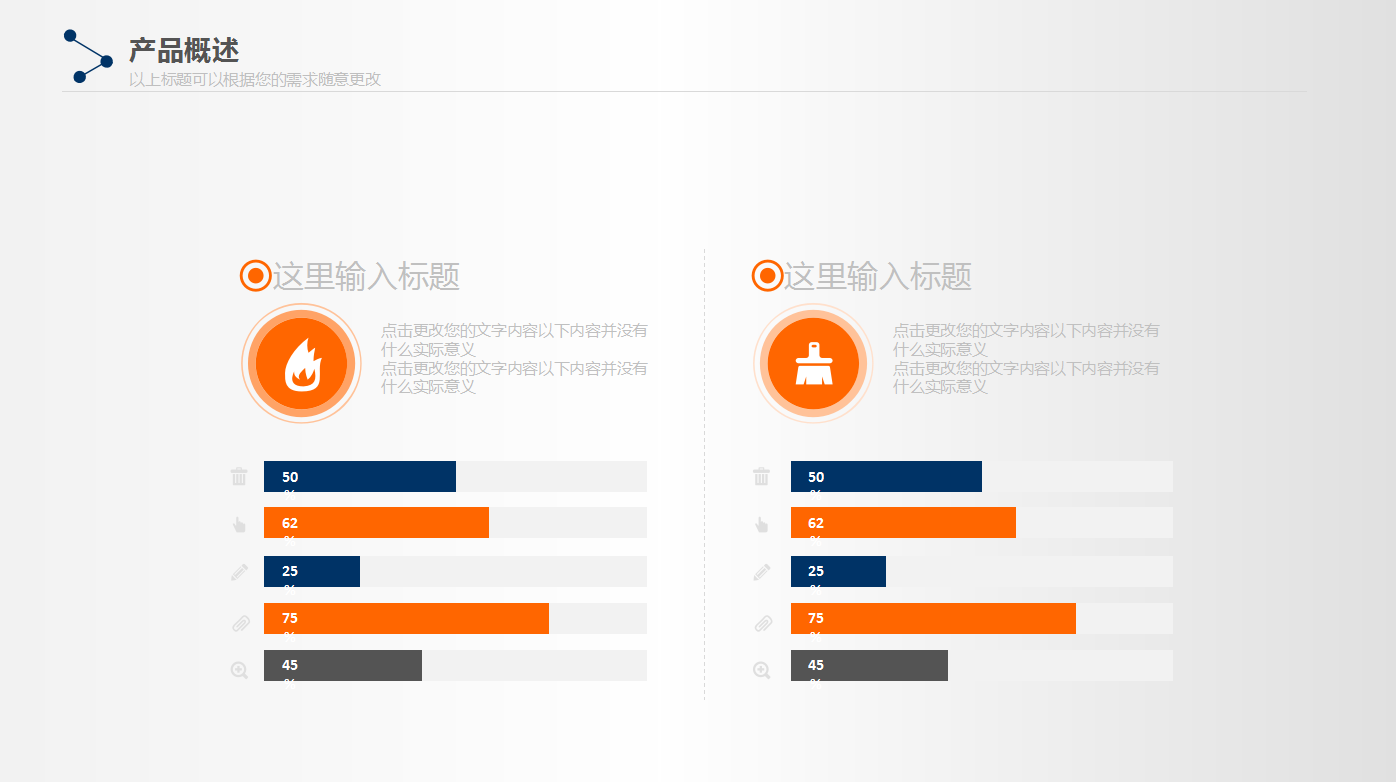The image size is (1396, 782).
Task: Select the navy 50 progress bar under the broom
Action: pyautogui.click(x=886, y=476)
